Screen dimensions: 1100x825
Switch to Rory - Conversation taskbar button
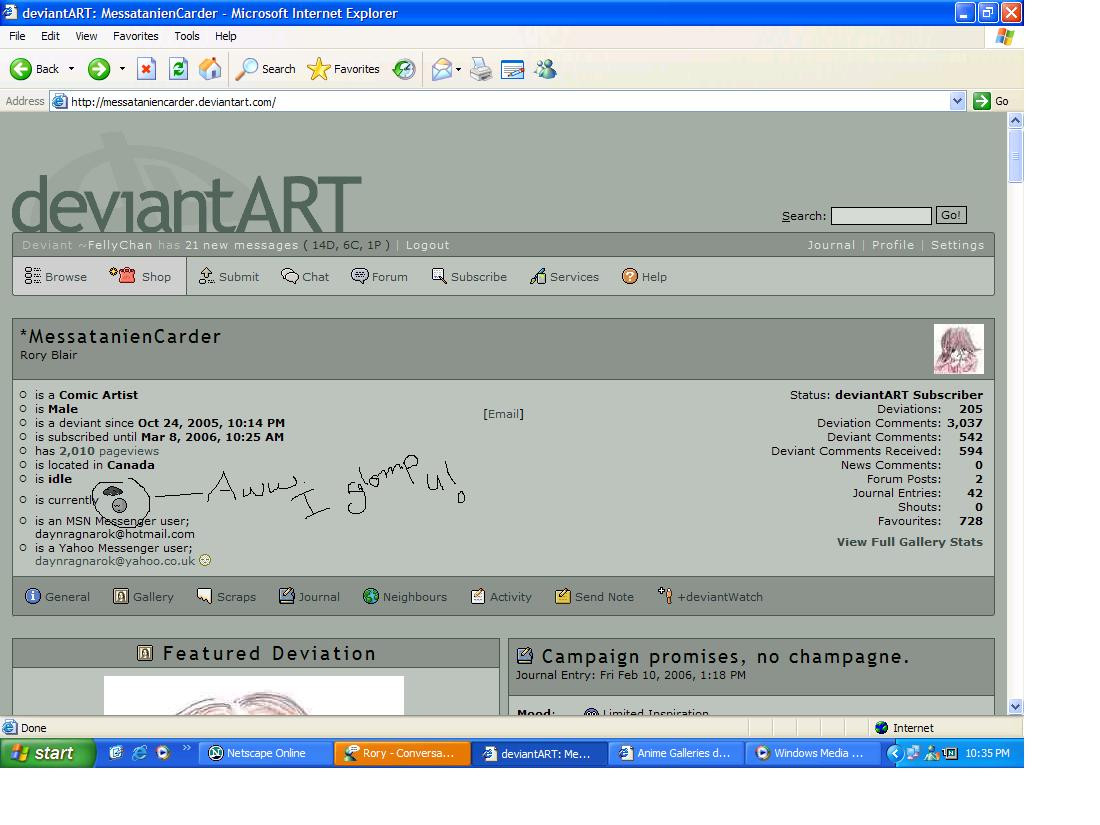[402, 753]
